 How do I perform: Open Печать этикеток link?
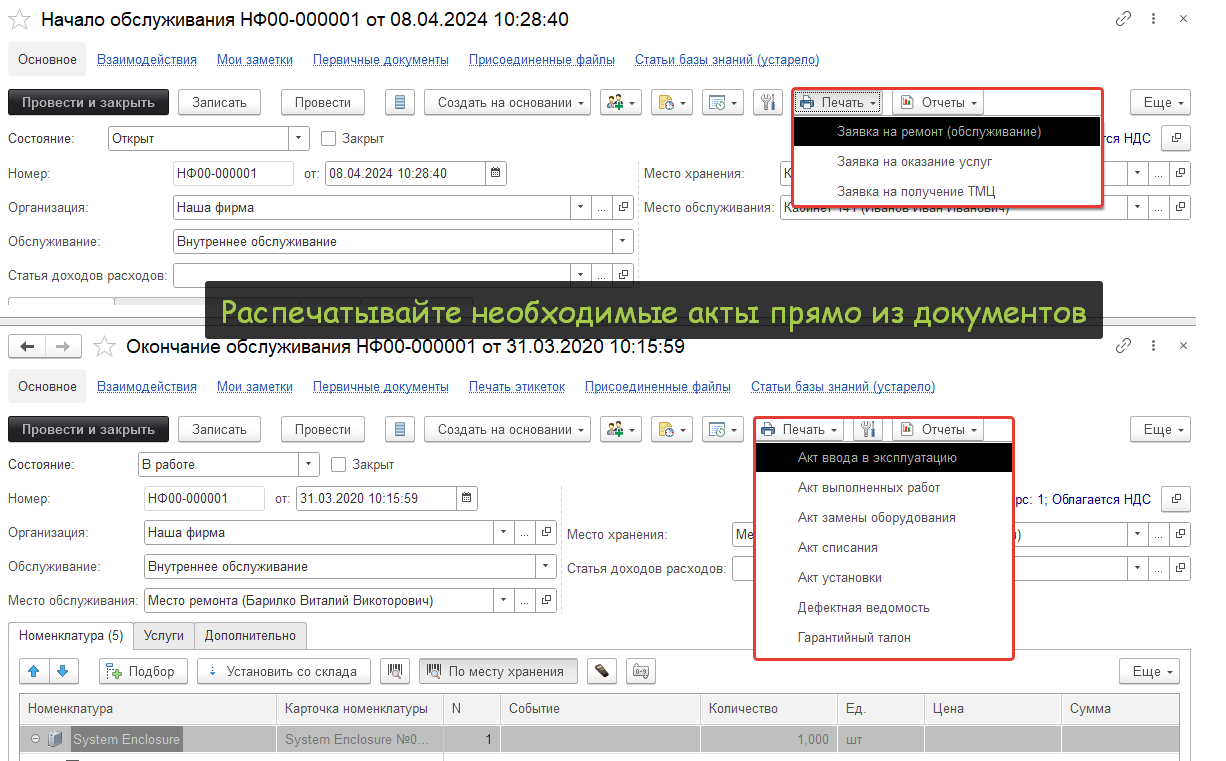tap(516, 386)
